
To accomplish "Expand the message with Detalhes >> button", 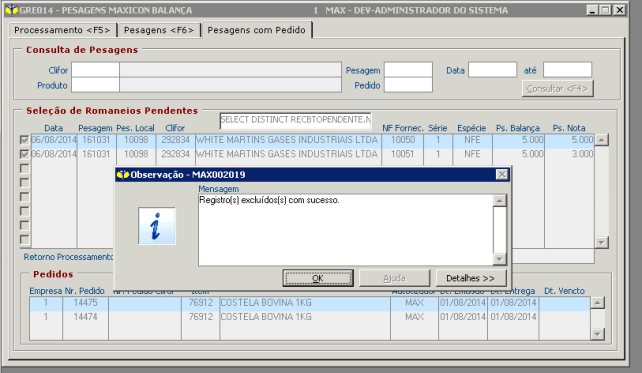I will pyautogui.click(x=471, y=278).
